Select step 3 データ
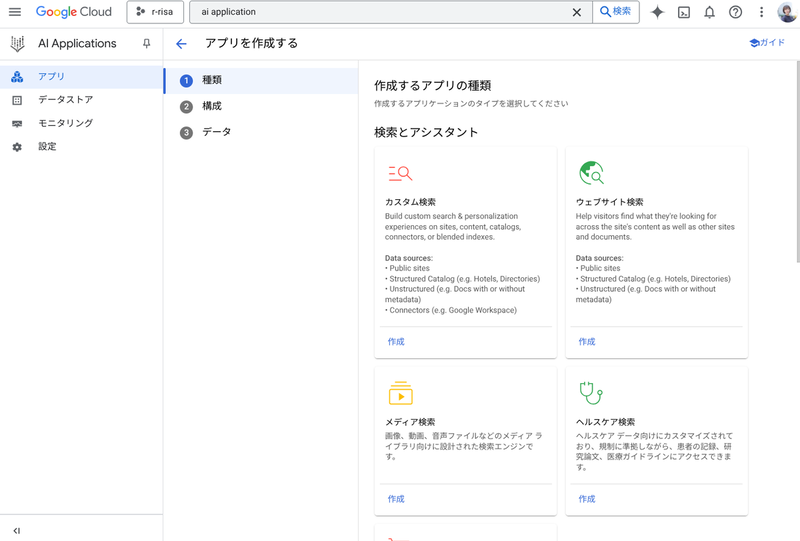Screen dimensions: 800x541 click(262, 133)
